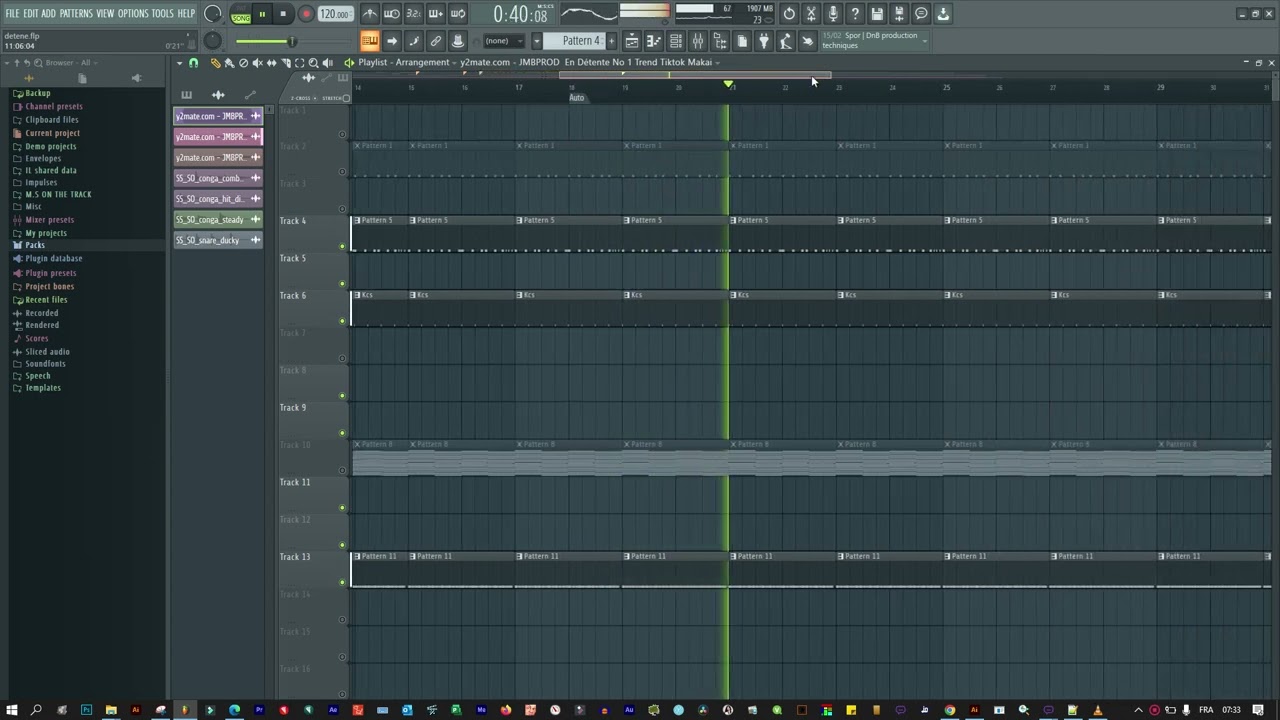Mute Track 5 using its green dot
This screenshot has width=1280, height=720.
(x=342, y=284)
